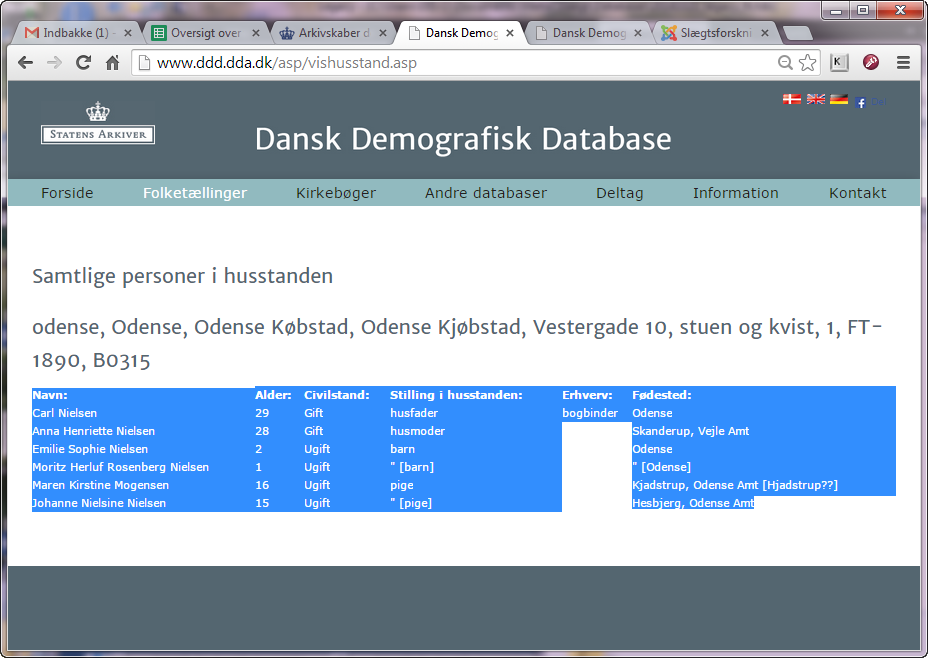Screen dimensions: 928x658
Task: Click the name Johanne Nielsine Nielsen
Action: [x=99, y=503]
